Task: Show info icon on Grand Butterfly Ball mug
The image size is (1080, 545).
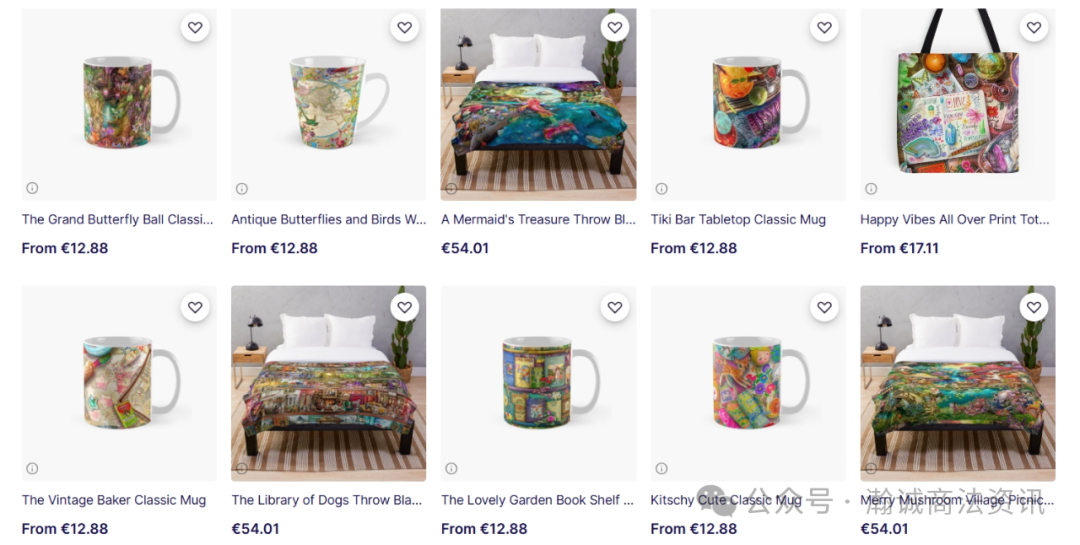Action: tap(32, 188)
